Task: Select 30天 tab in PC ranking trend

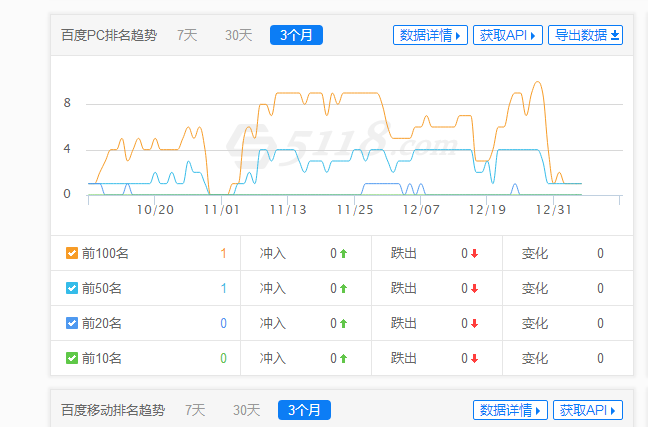Action: point(238,35)
